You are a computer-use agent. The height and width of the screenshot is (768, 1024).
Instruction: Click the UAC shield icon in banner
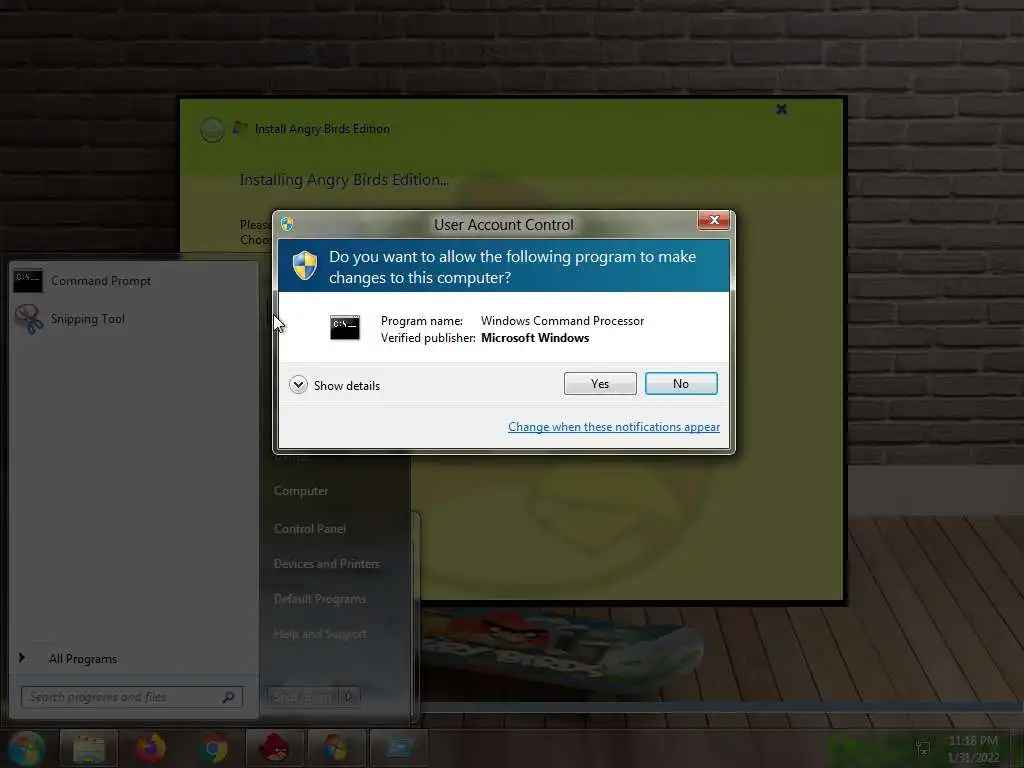[x=304, y=265]
